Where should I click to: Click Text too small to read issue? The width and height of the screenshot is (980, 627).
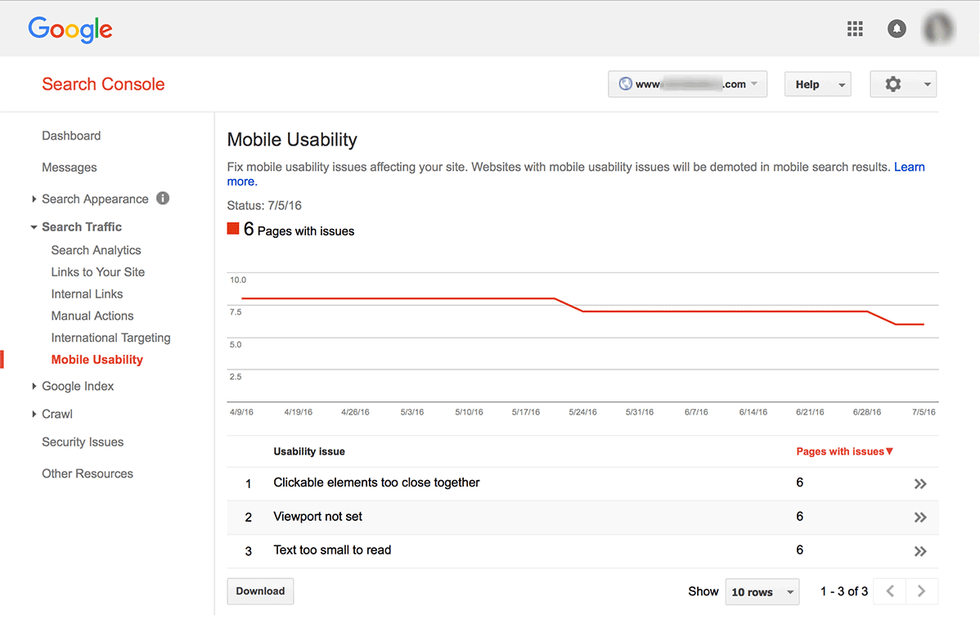click(x=332, y=550)
